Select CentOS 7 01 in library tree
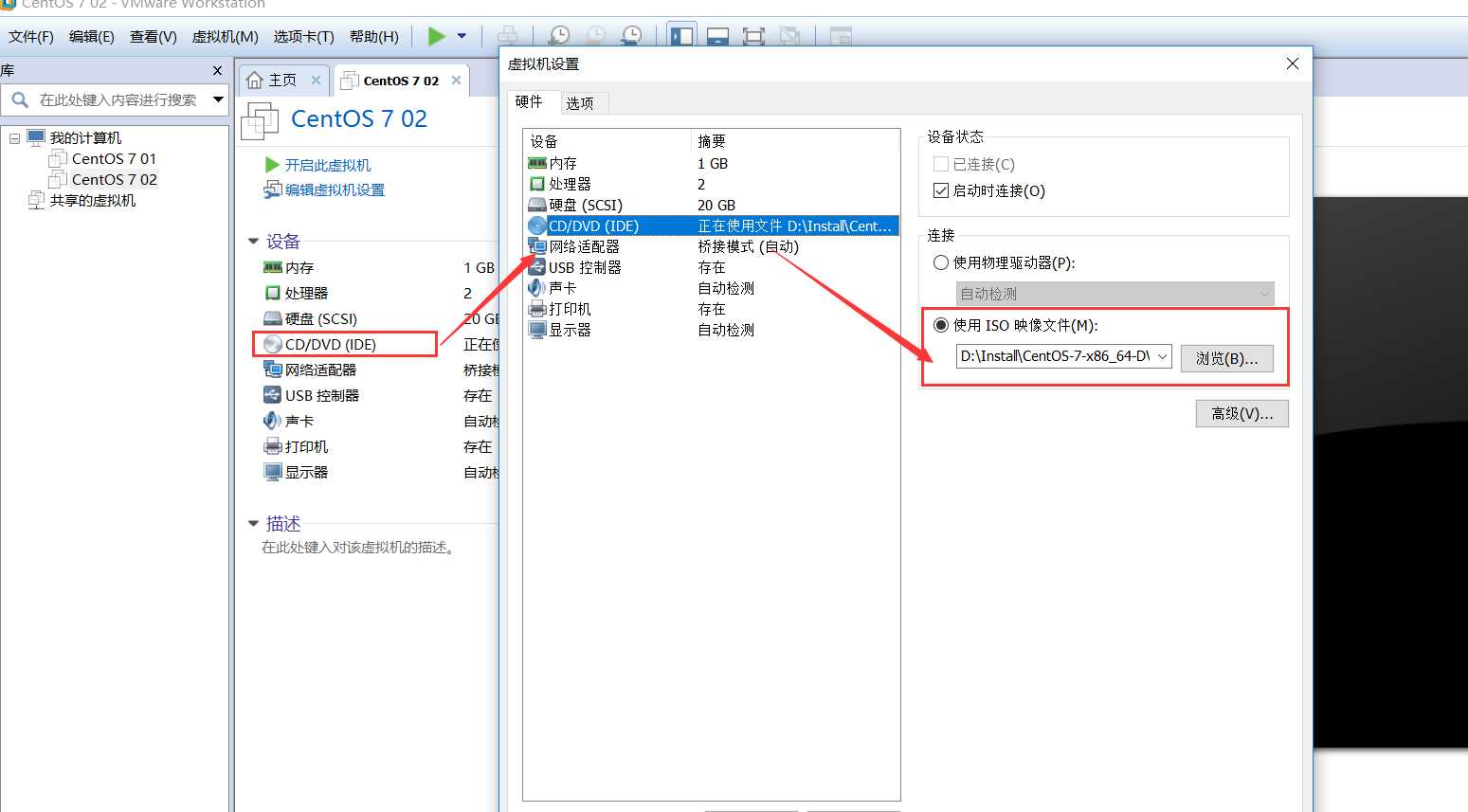This screenshot has height=812, width=1468. (103, 159)
